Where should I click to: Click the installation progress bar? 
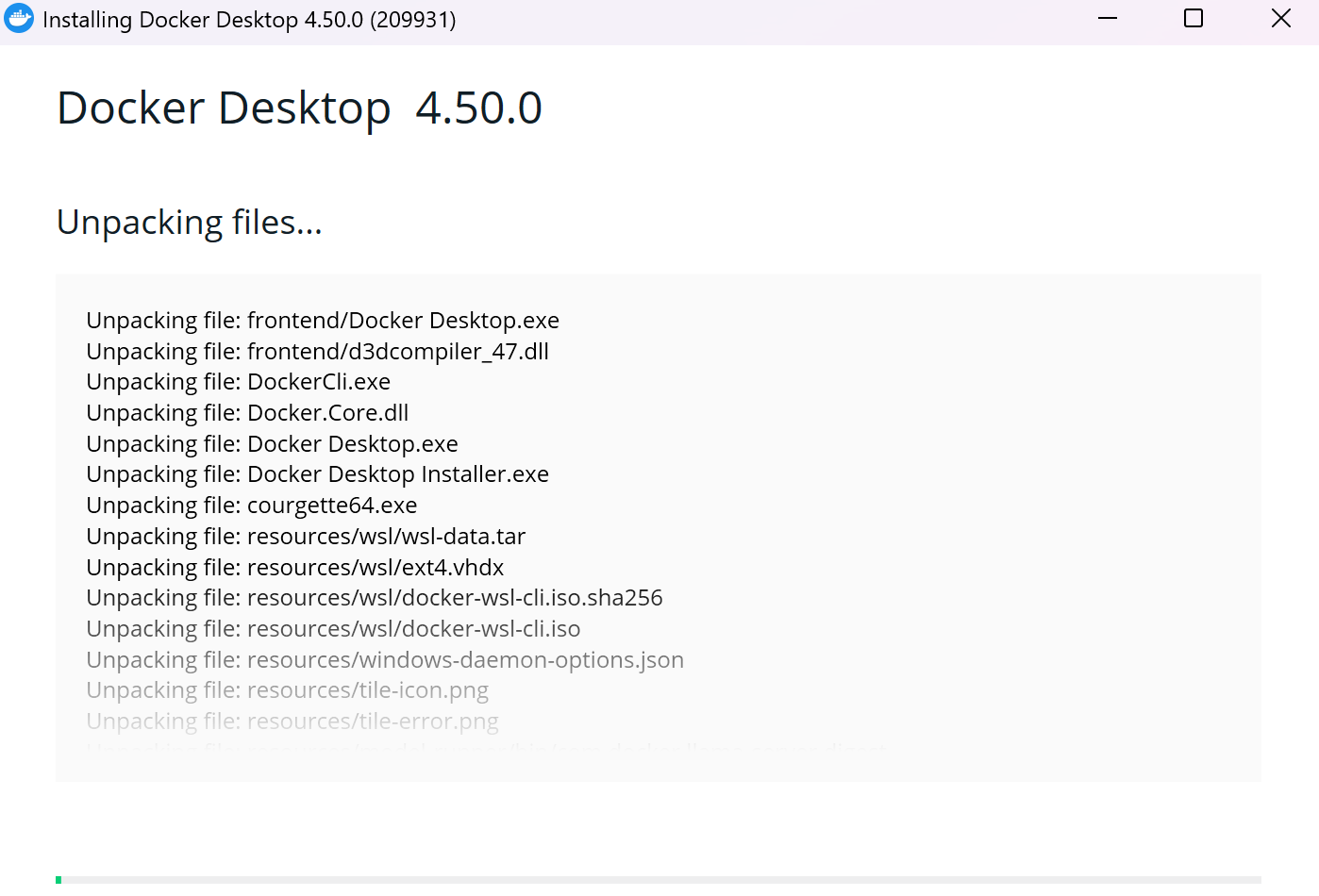point(659,880)
